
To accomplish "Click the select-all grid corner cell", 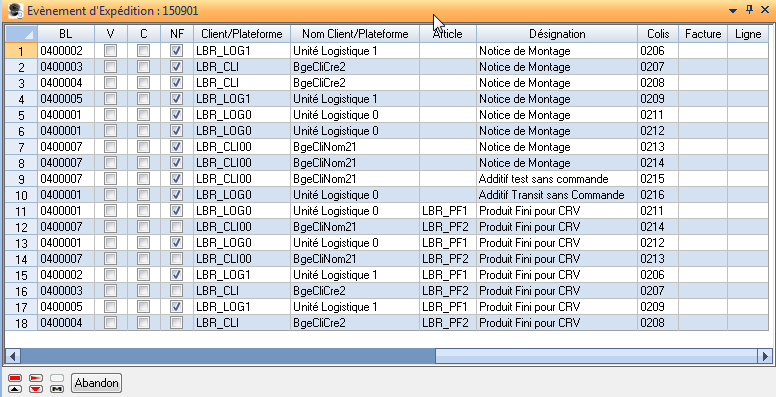I will click(x=21, y=34).
